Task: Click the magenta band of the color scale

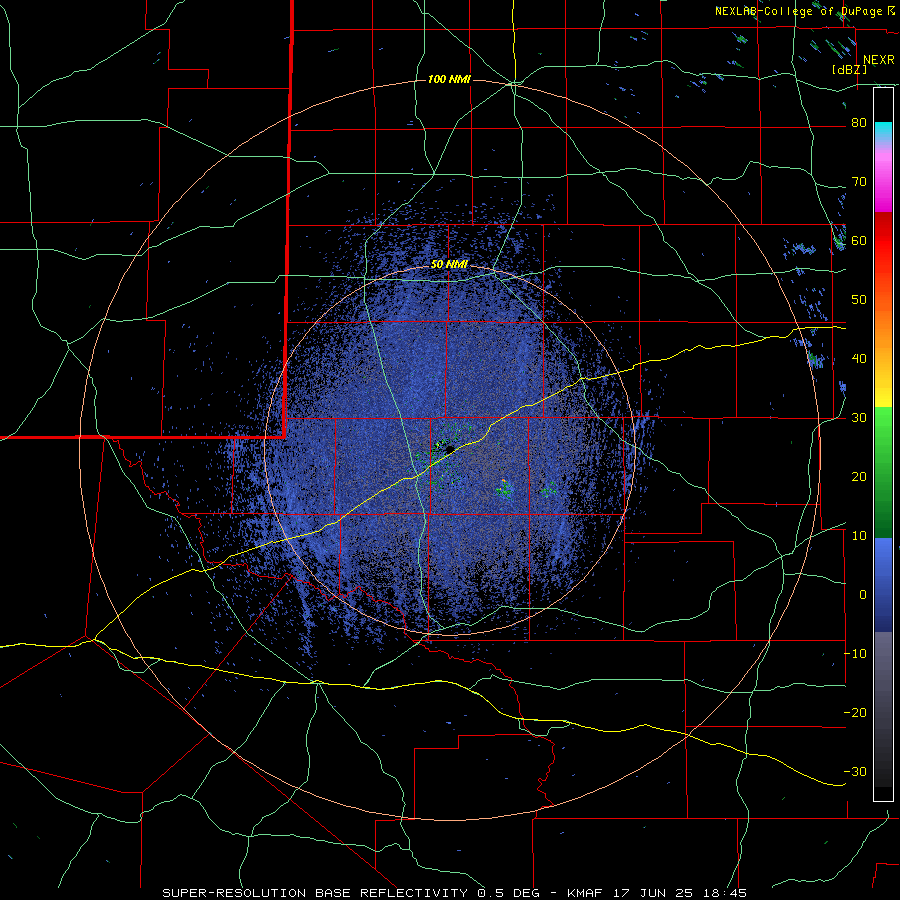Action: coord(883,183)
